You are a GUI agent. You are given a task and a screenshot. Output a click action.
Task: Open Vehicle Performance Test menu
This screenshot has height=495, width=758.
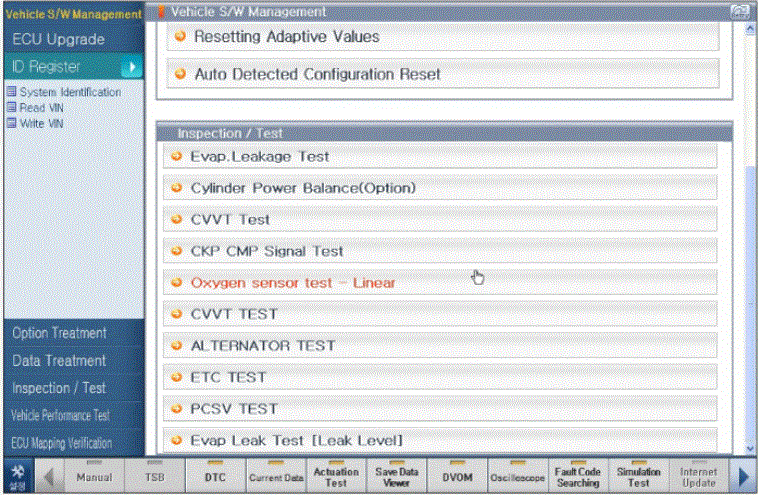[x=60, y=415]
